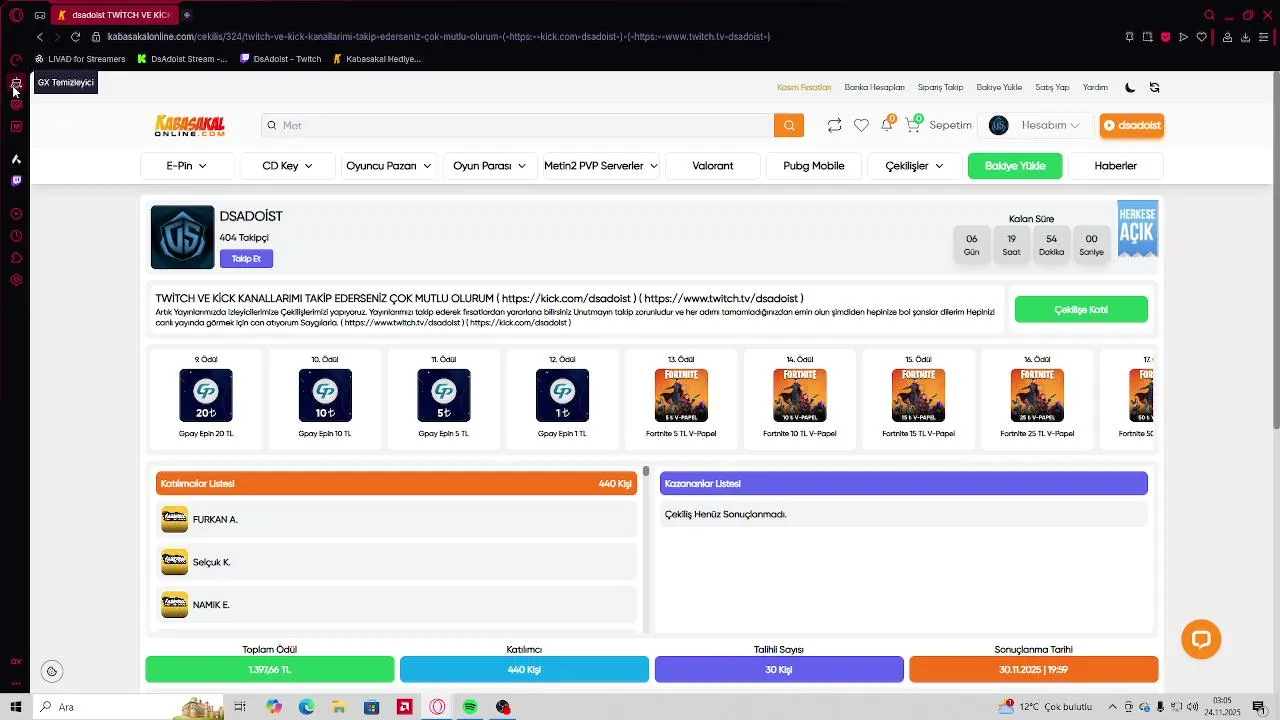Viewport: 1280px width, 720px height.
Task: Open browser easy setup menu icon
Action: [x=1264, y=37]
